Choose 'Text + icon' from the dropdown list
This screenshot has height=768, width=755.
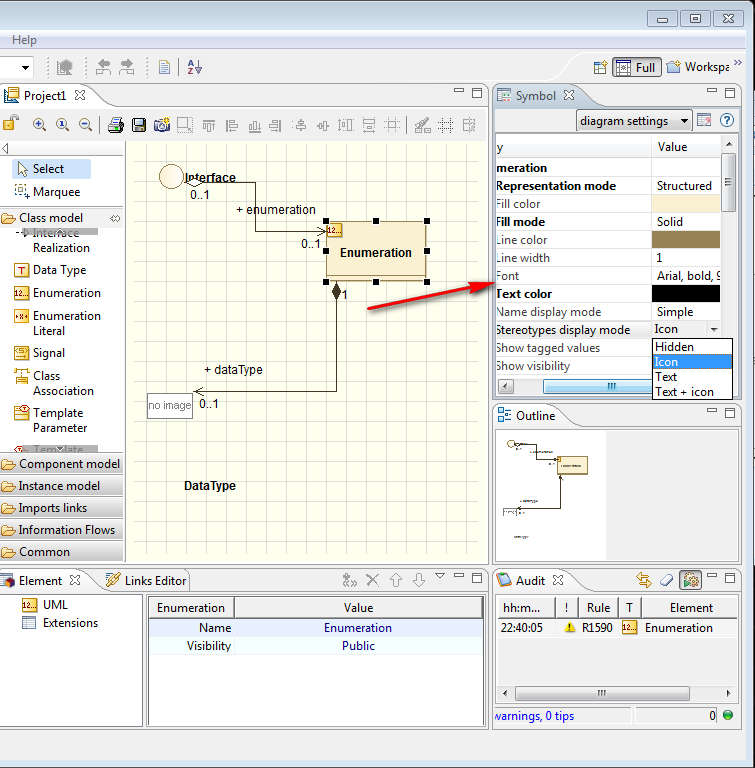684,392
